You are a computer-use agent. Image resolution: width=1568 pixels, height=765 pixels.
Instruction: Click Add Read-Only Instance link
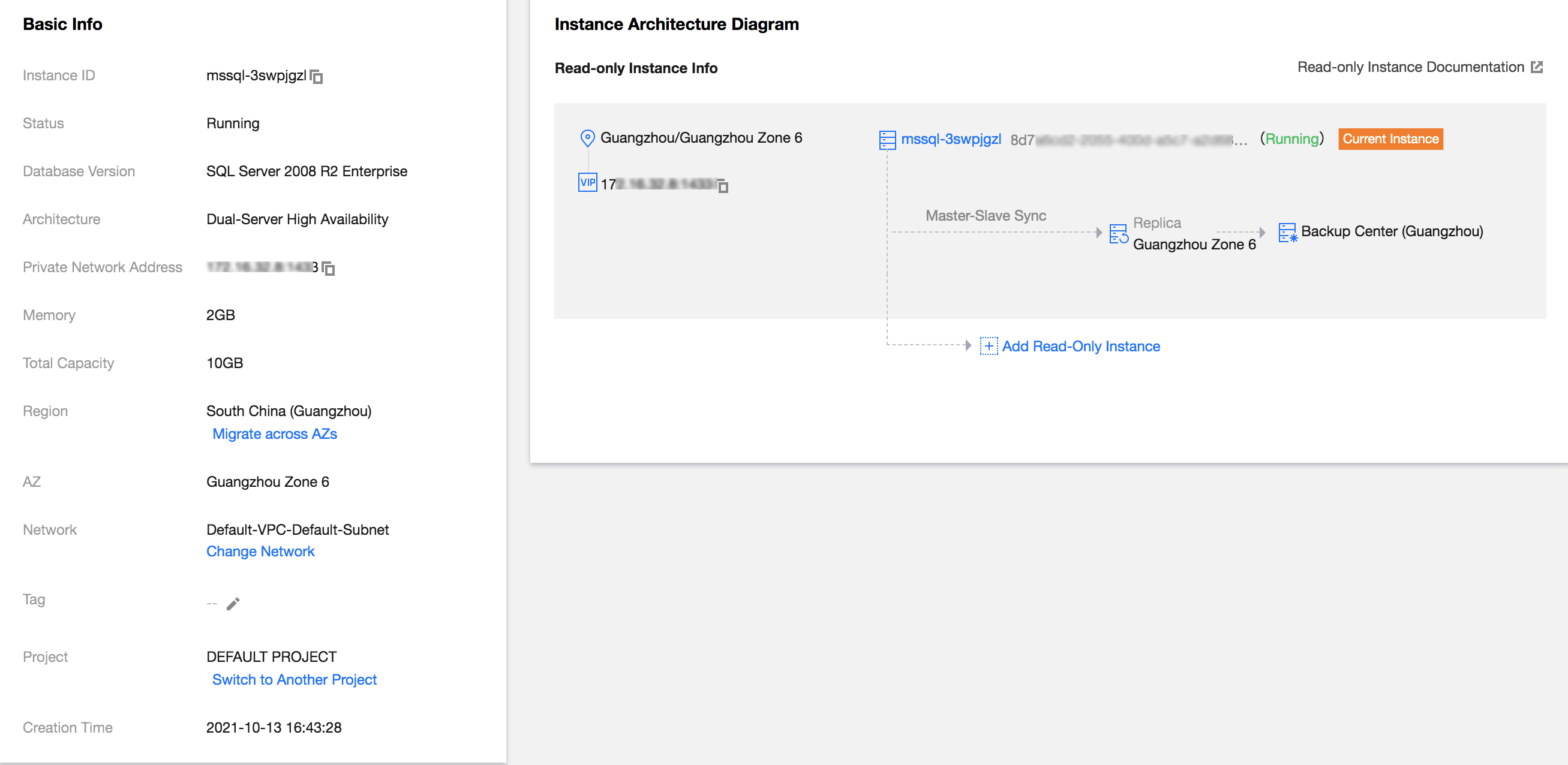(x=1080, y=347)
